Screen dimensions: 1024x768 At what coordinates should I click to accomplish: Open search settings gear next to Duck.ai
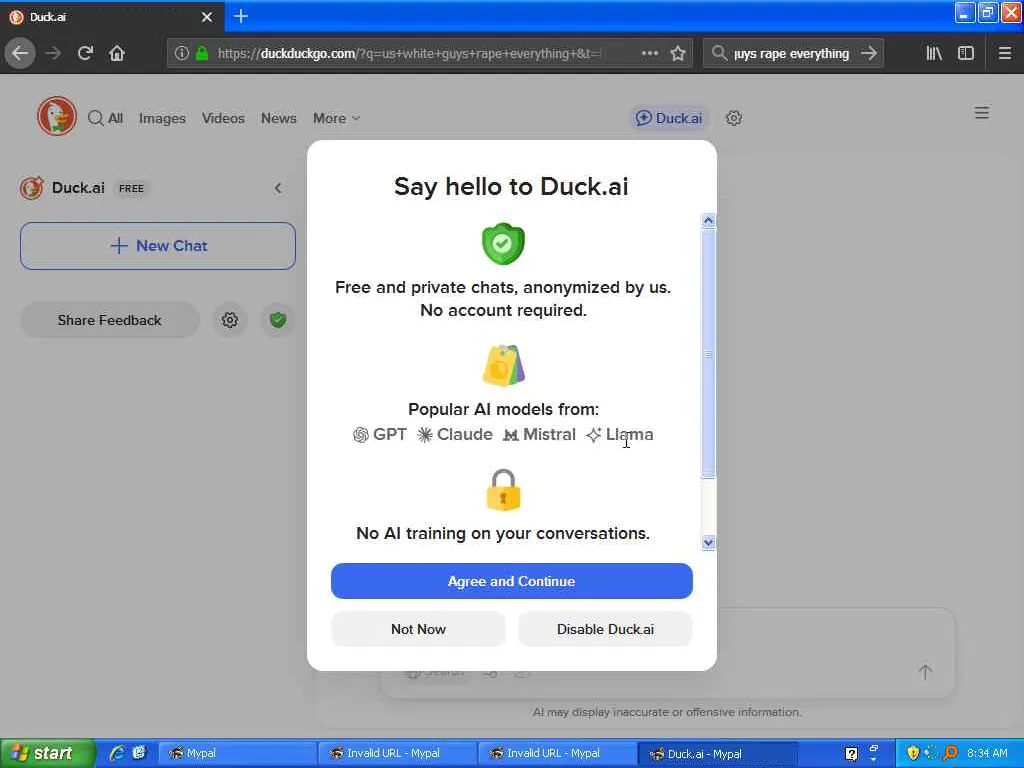click(733, 118)
